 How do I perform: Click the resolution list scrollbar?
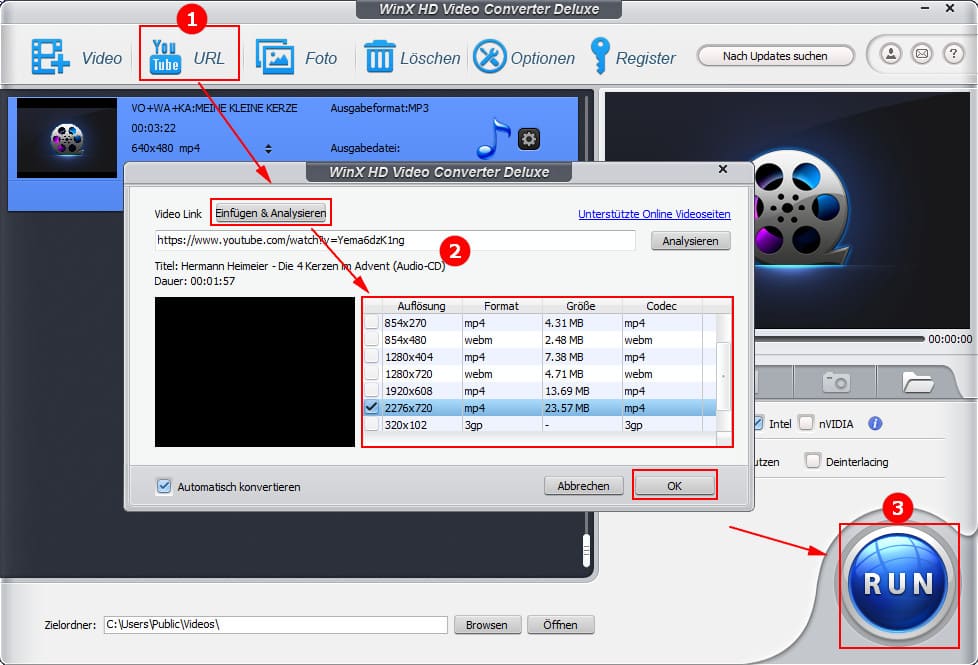[x=723, y=376]
